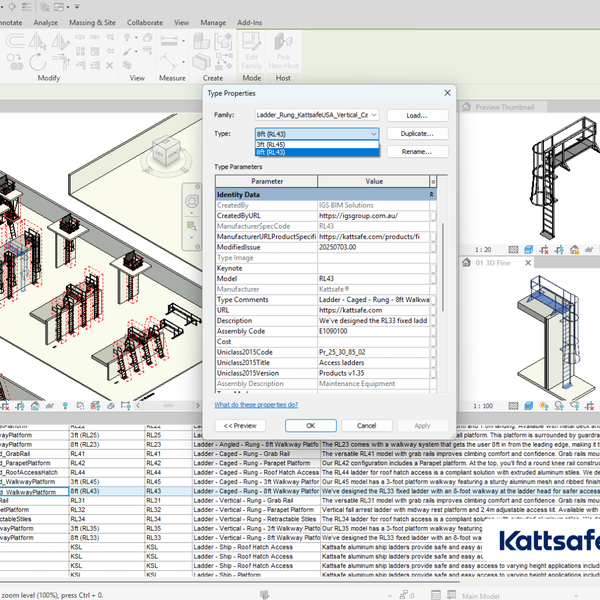
Task: Open the Hide in View dropdown arrow
Action: click(x=136, y=38)
